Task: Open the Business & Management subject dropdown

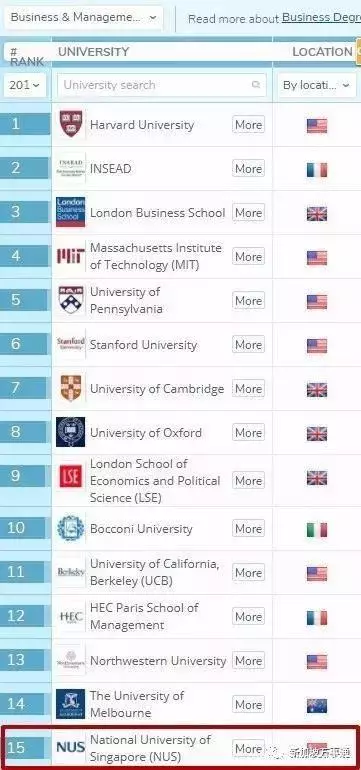Action: [x=83, y=18]
